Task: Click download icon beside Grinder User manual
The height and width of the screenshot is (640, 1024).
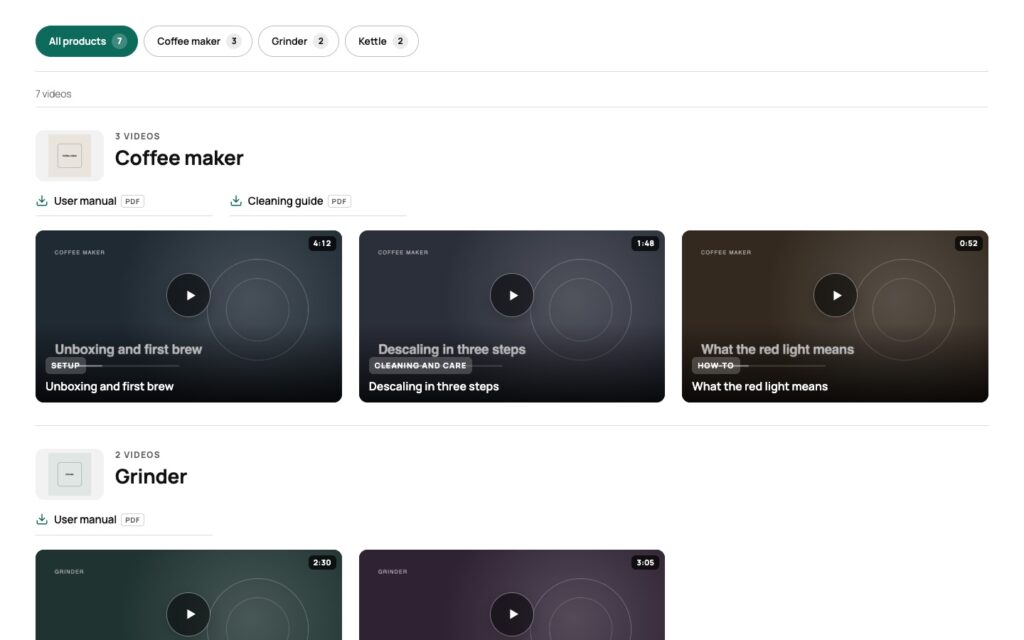Action: (x=42, y=519)
